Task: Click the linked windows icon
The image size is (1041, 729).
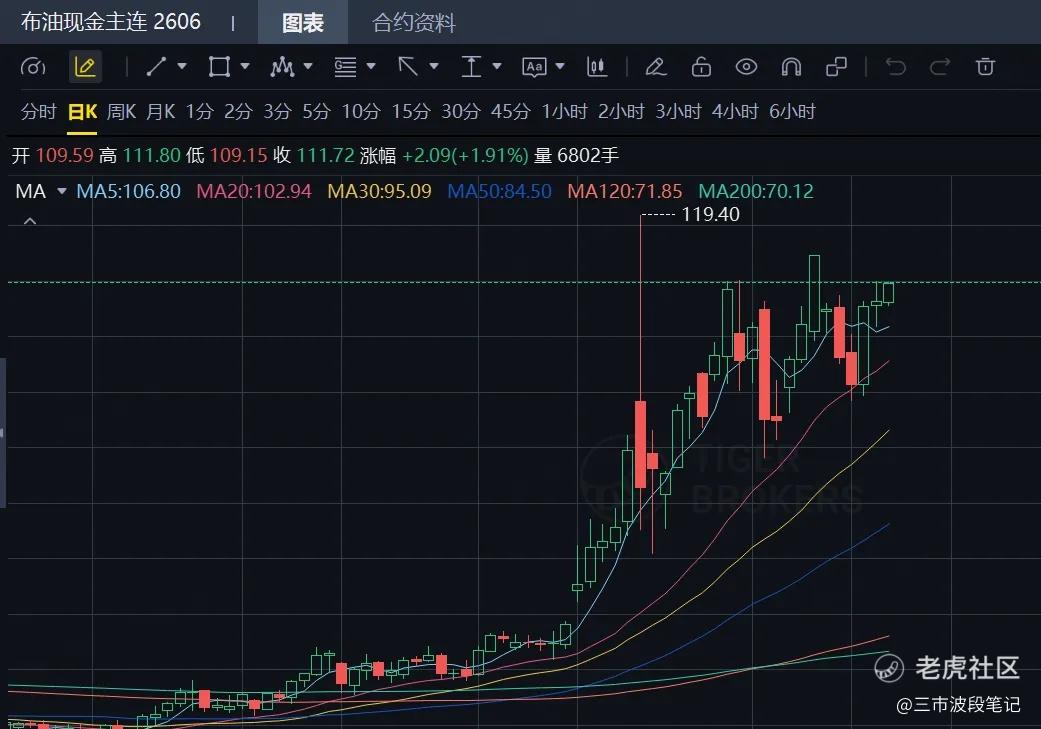Action: click(837, 66)
